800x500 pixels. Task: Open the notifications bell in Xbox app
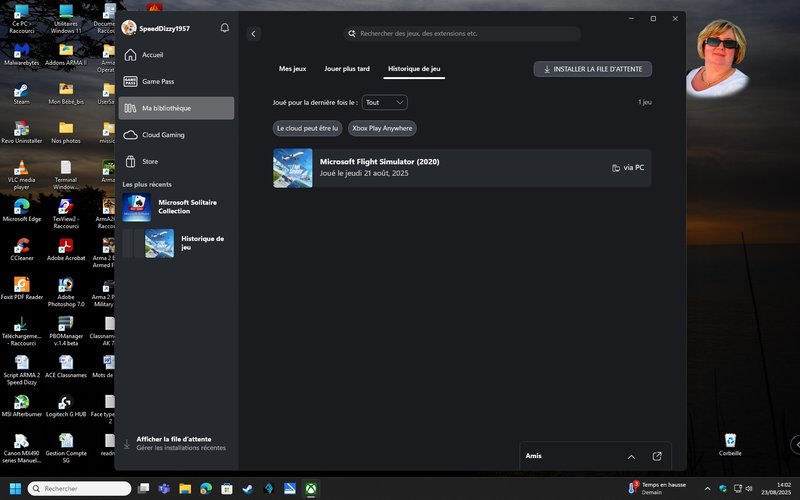point(224,28)
